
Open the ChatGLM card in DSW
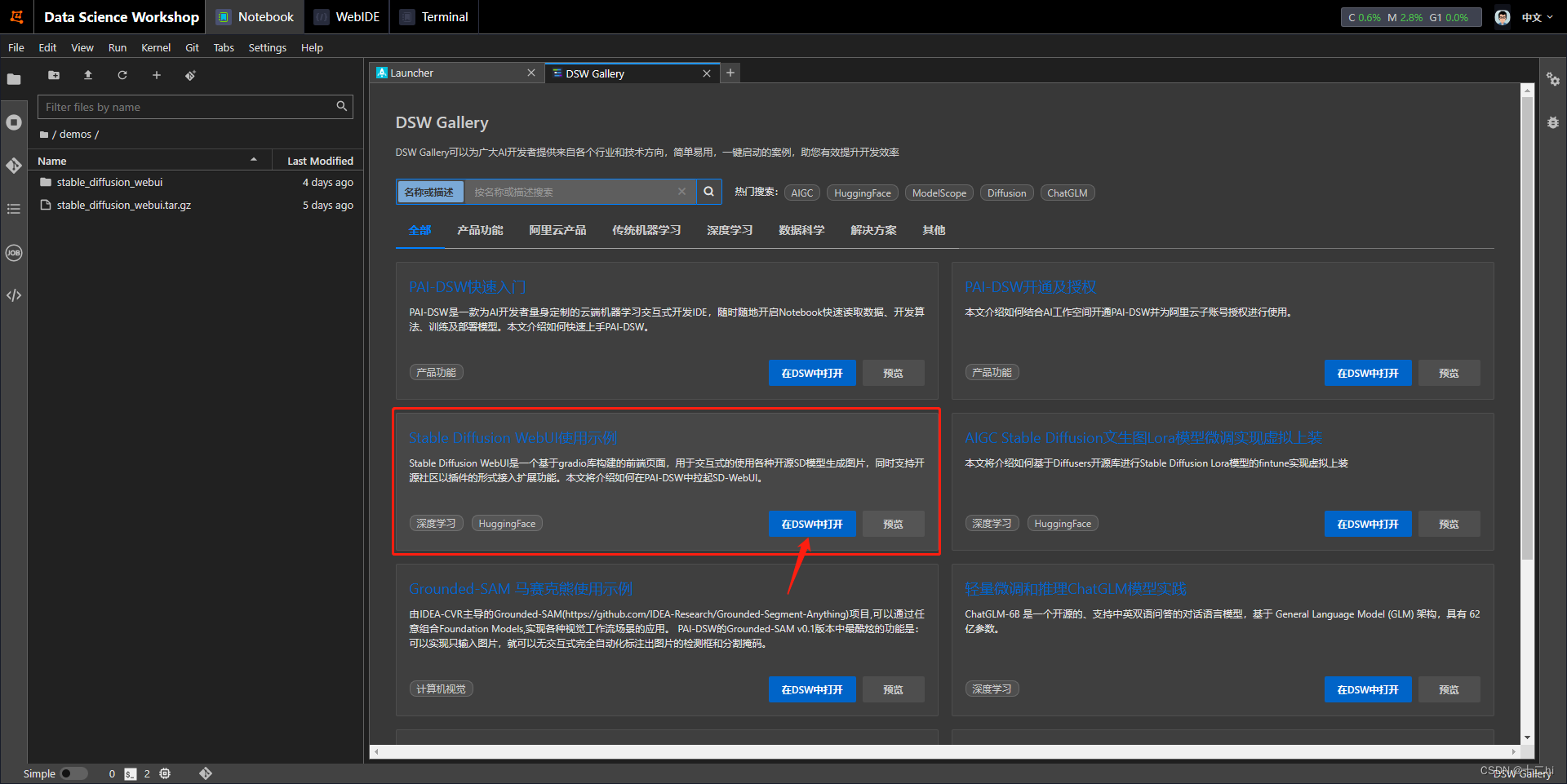point(1368,689)
